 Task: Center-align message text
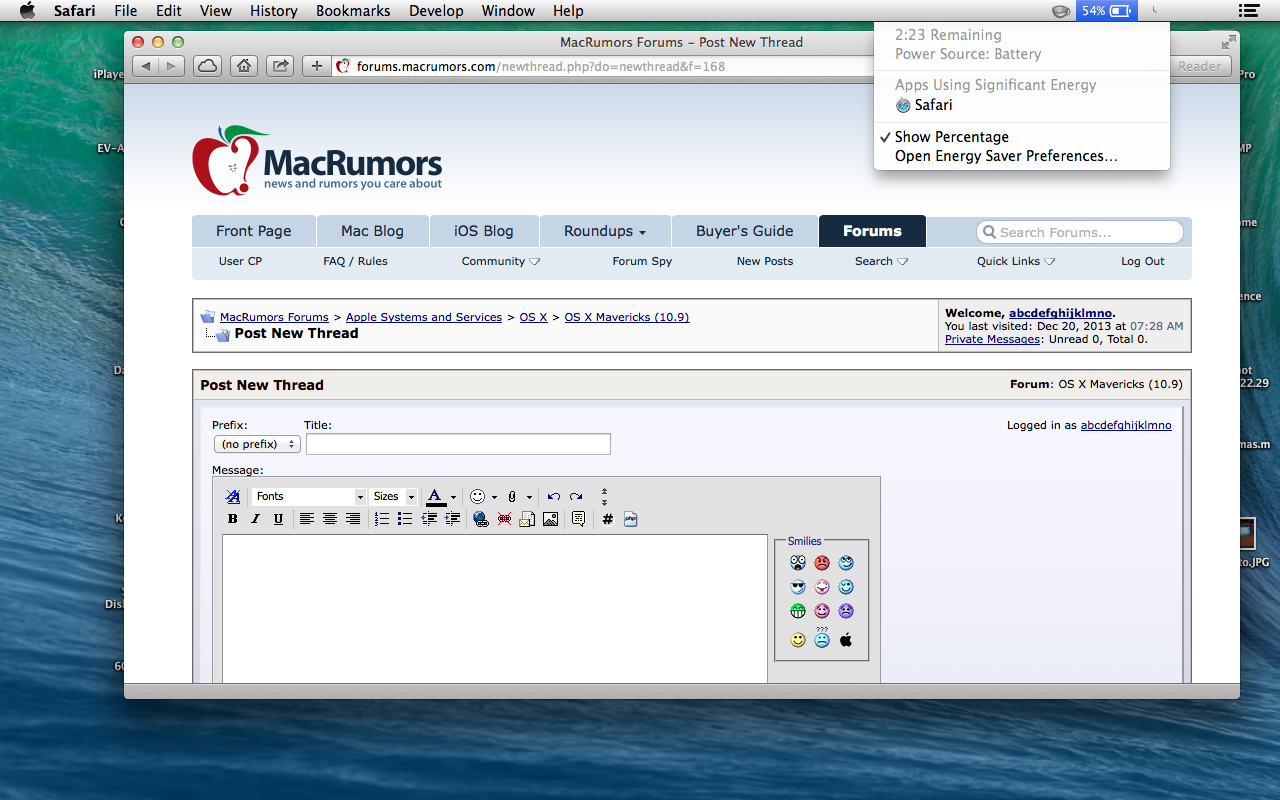[330, 519]
